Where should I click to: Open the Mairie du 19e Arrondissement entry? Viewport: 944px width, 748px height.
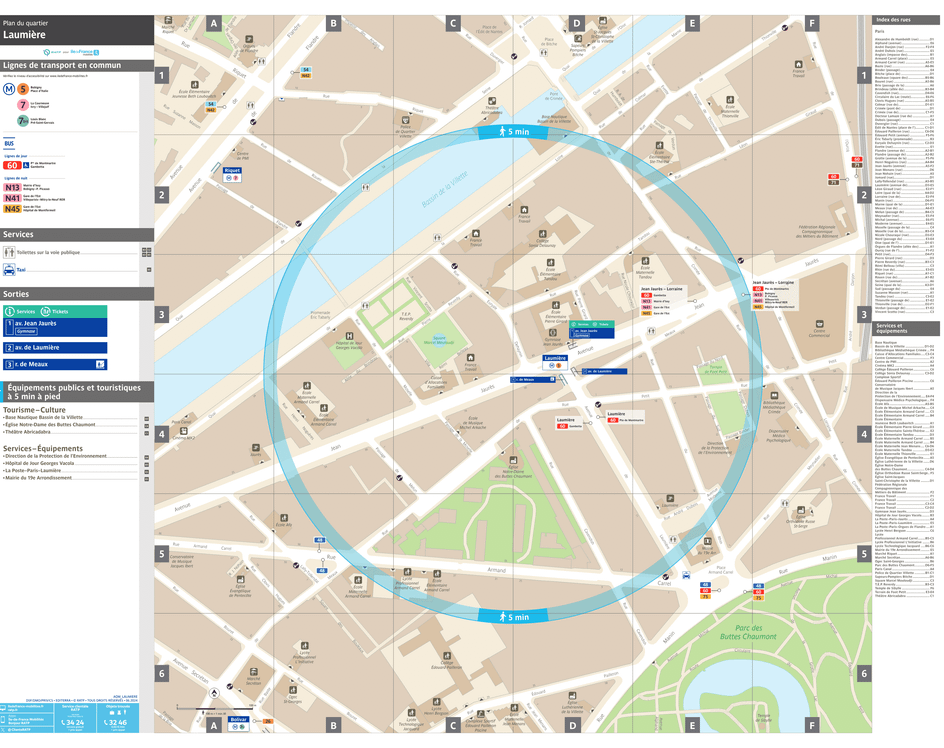tap(40, 479)
